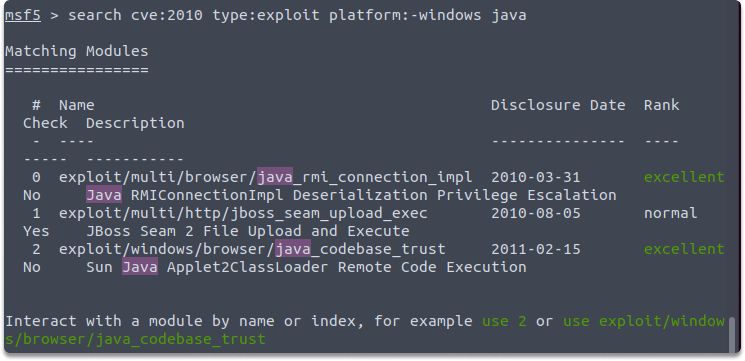
Task: Select module path java_rmi_connection_impl
Action: pyautogui.click(x=266, y=177)
